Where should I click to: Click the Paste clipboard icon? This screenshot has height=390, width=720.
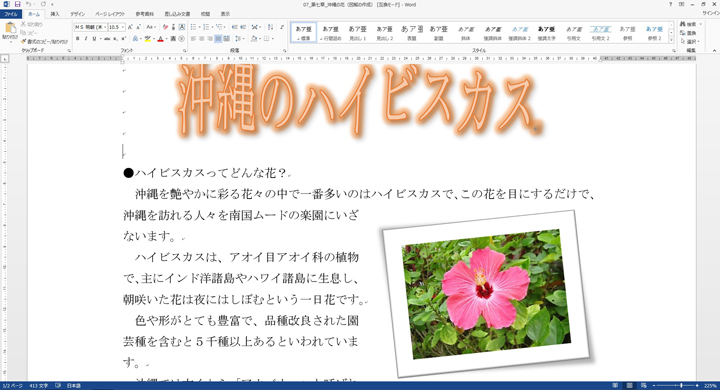click(x=10, y=31)
